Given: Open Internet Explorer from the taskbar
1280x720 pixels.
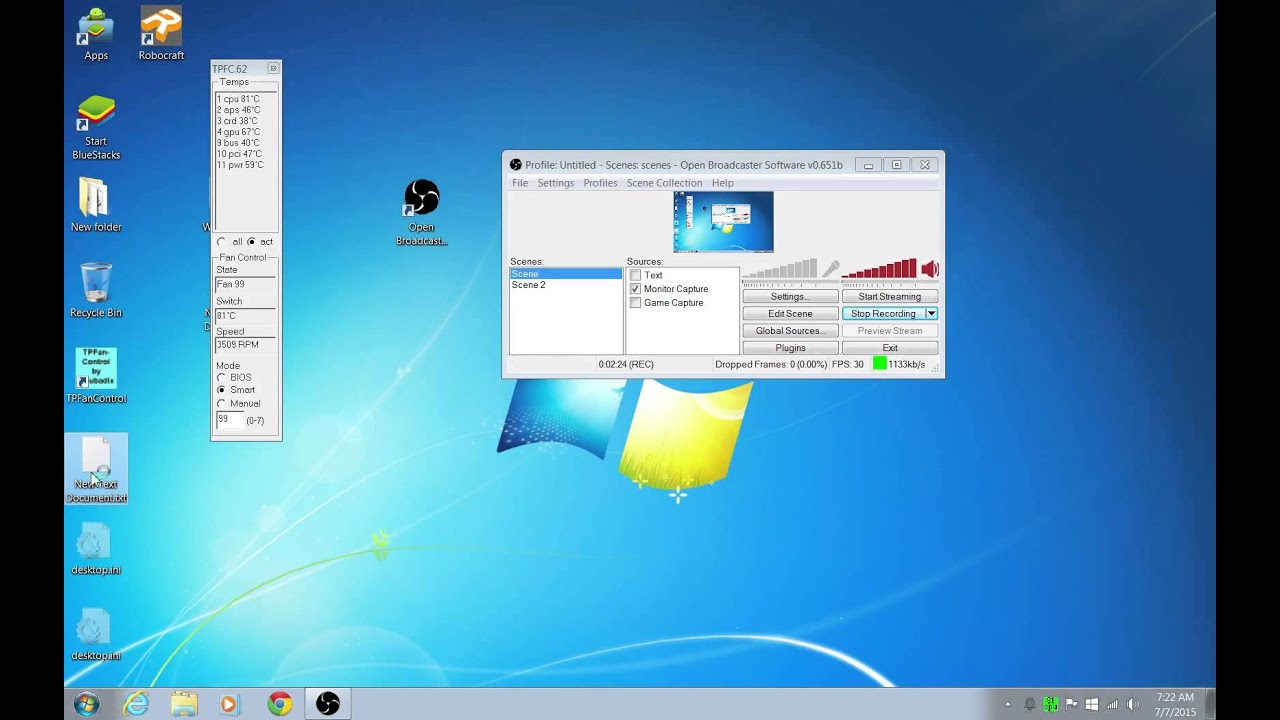Looking at the screenshot, I should [136, 704].
